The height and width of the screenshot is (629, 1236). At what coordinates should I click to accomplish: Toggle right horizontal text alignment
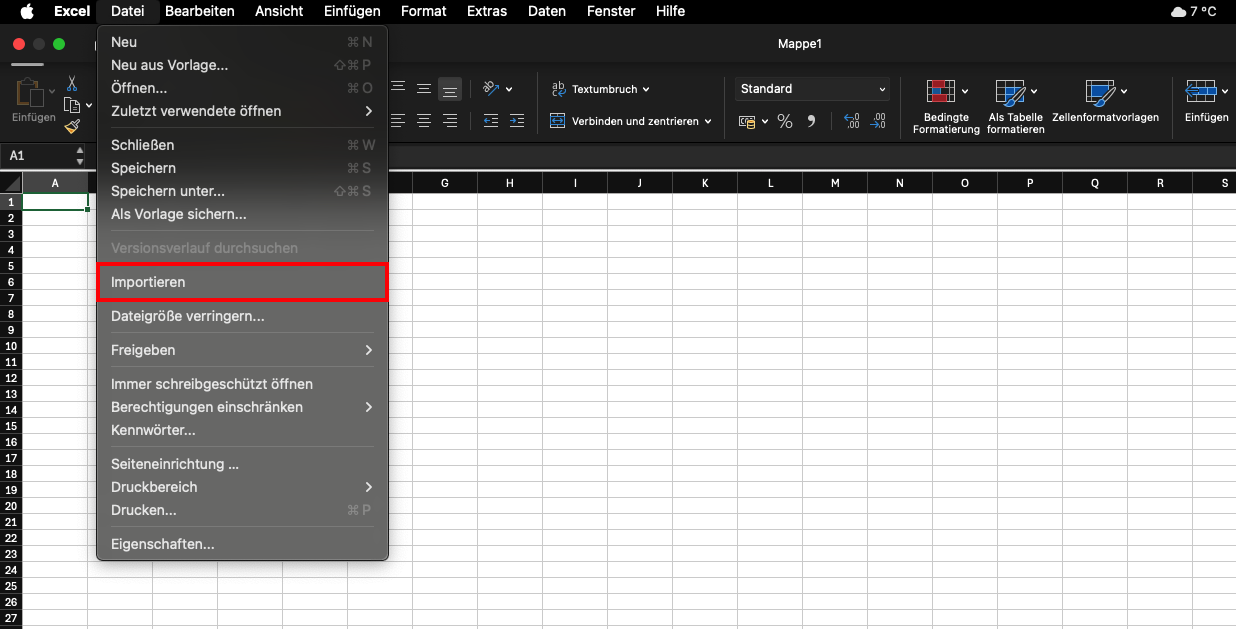point(450,121)
